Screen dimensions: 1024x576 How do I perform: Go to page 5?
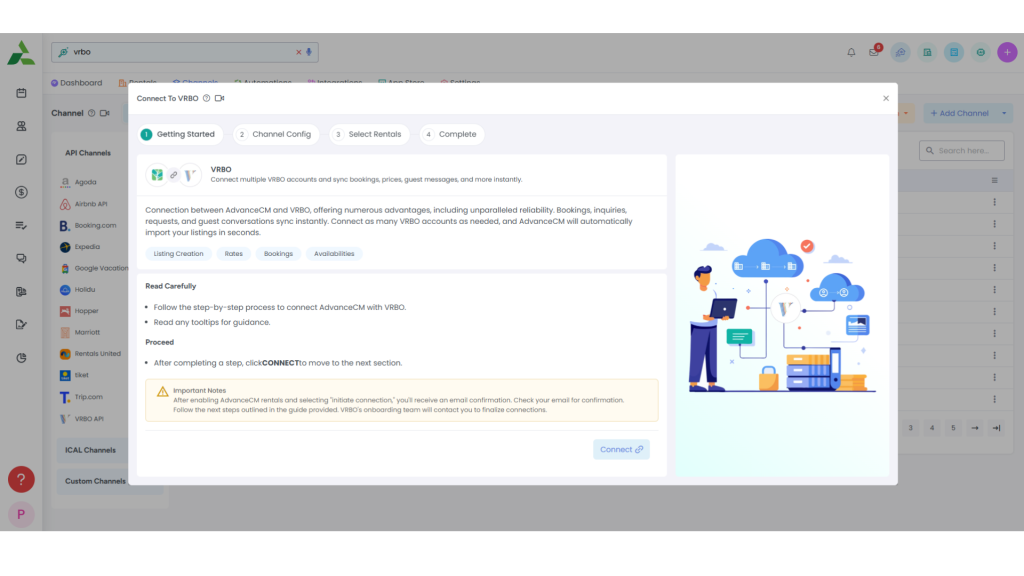[x=953, y=428]
